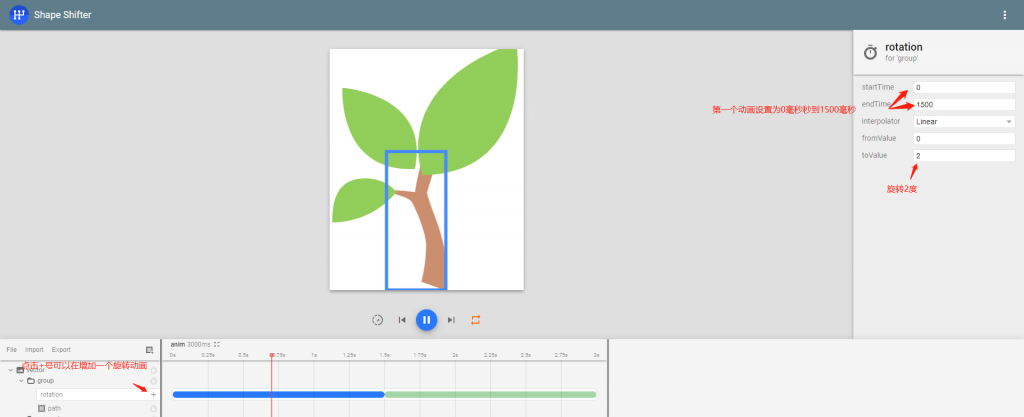Open the Import menu

pos(34,350)
